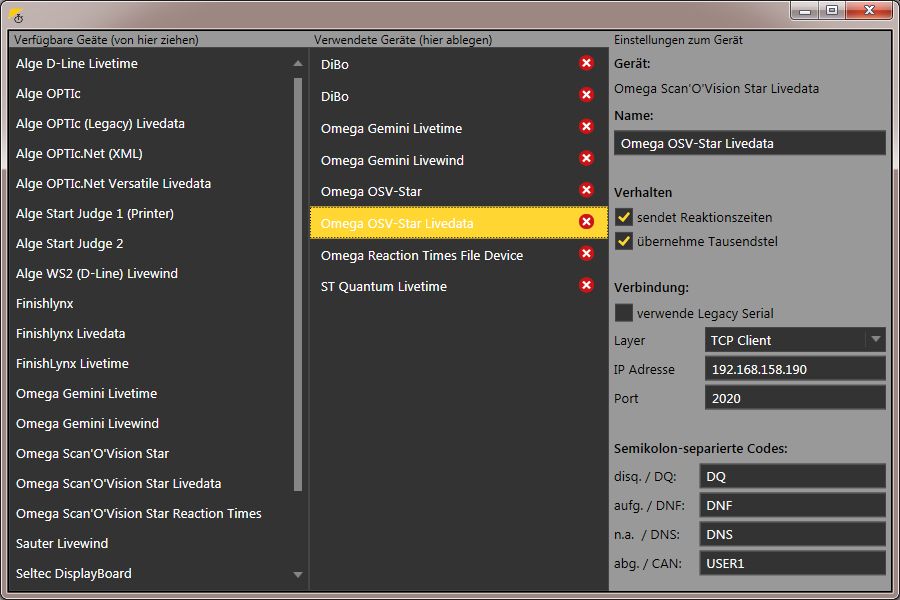Click the aufg. / DNF code field
This screenshot has width=900, height=600.
pos(792,505)
